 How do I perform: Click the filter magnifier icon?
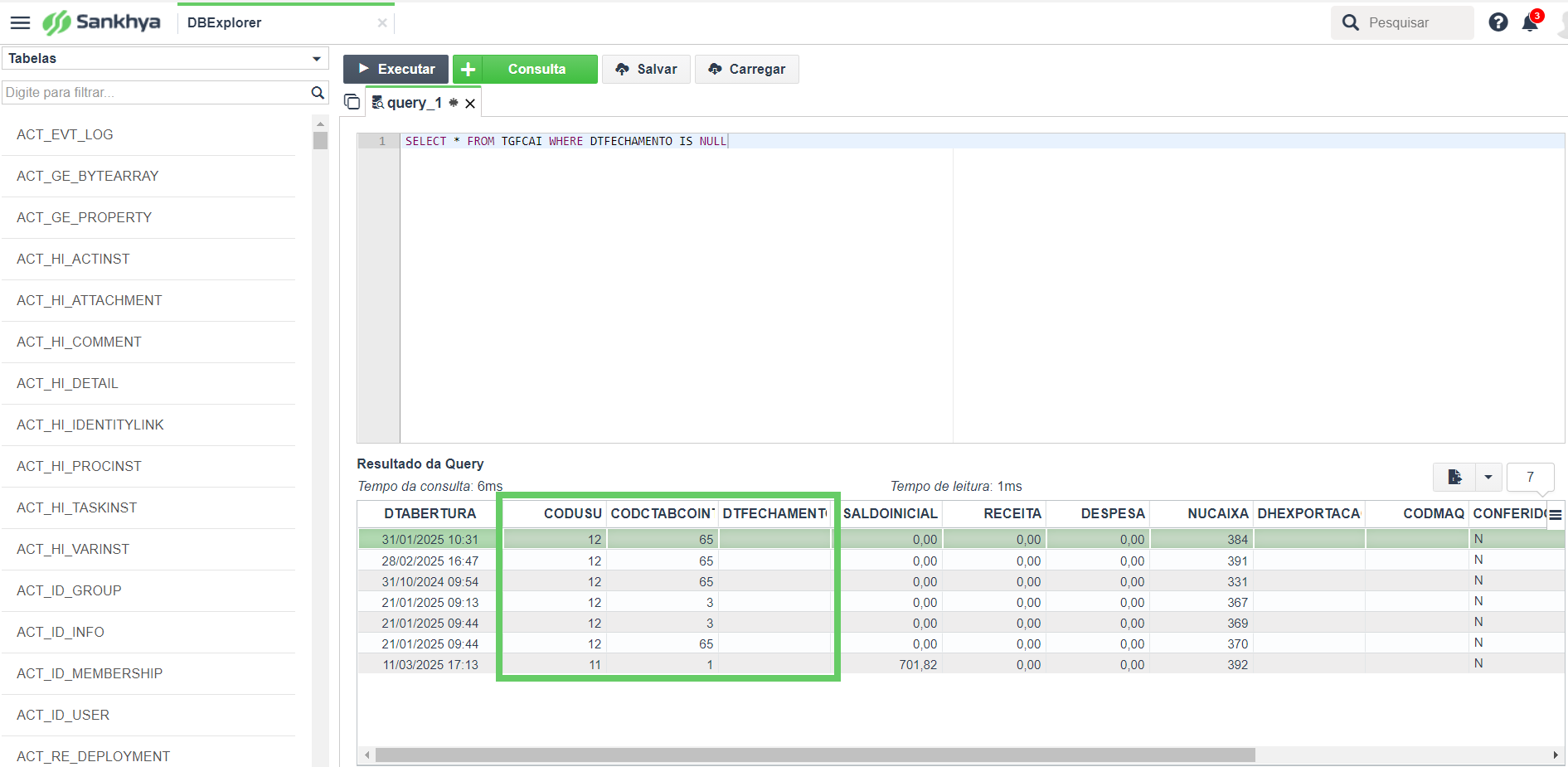pos(318,92)
